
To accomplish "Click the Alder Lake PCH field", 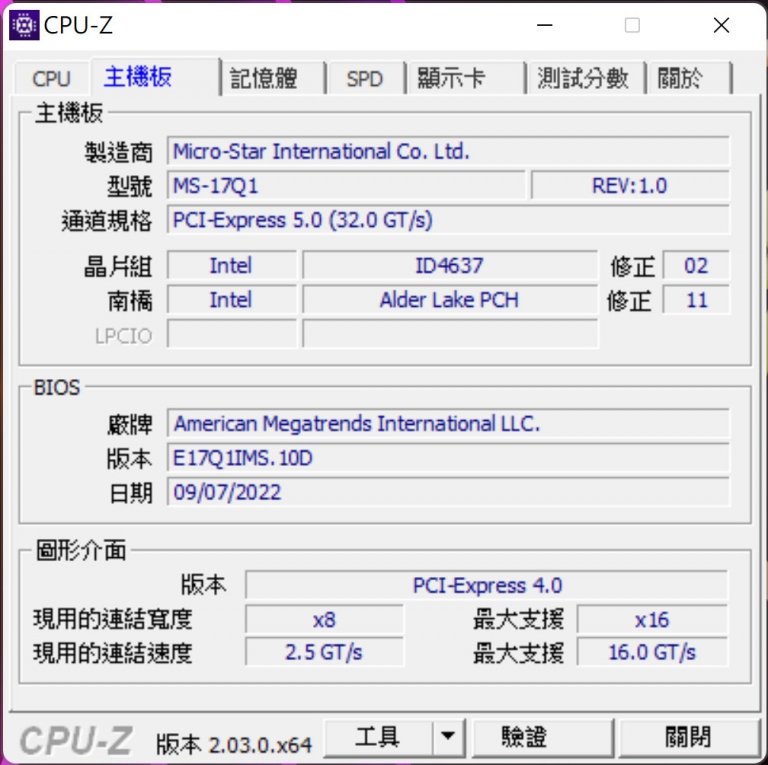I will (x=450, y=299).
